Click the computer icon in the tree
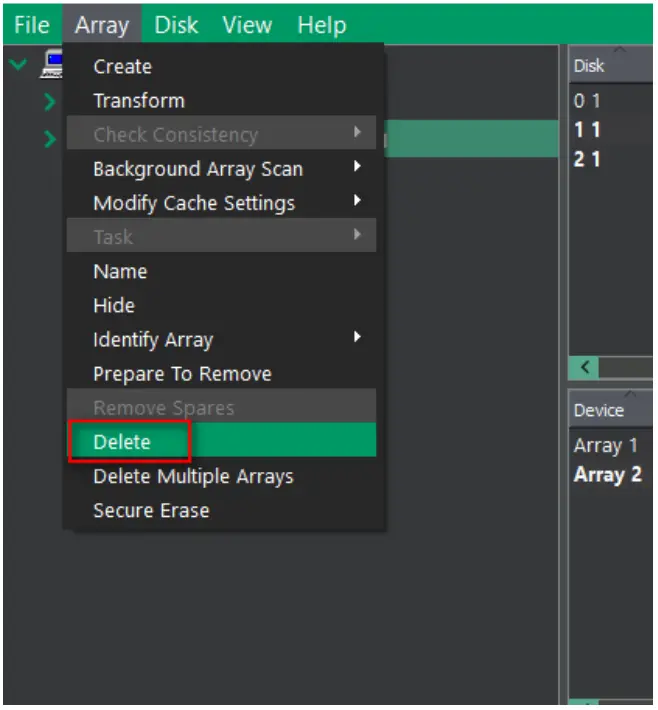The width and height of the screenshot is (658, 710). (52, 66)
